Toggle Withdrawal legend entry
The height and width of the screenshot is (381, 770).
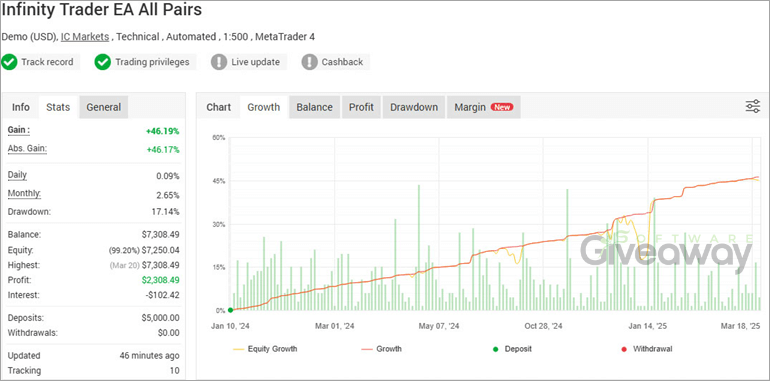click(x=646, y=349)
